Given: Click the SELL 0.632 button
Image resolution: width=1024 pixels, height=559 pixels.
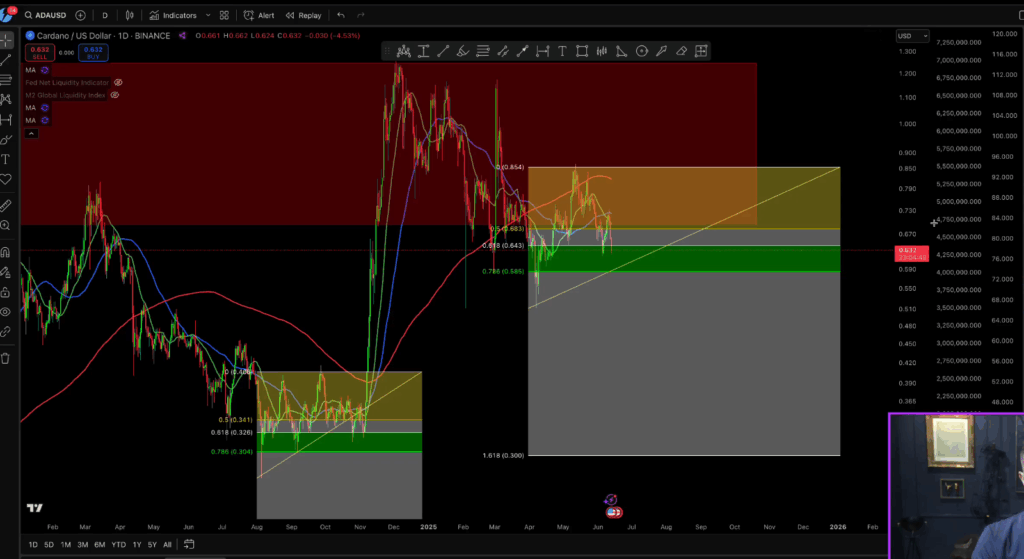Looking at the screenshot, I should 40,53.
